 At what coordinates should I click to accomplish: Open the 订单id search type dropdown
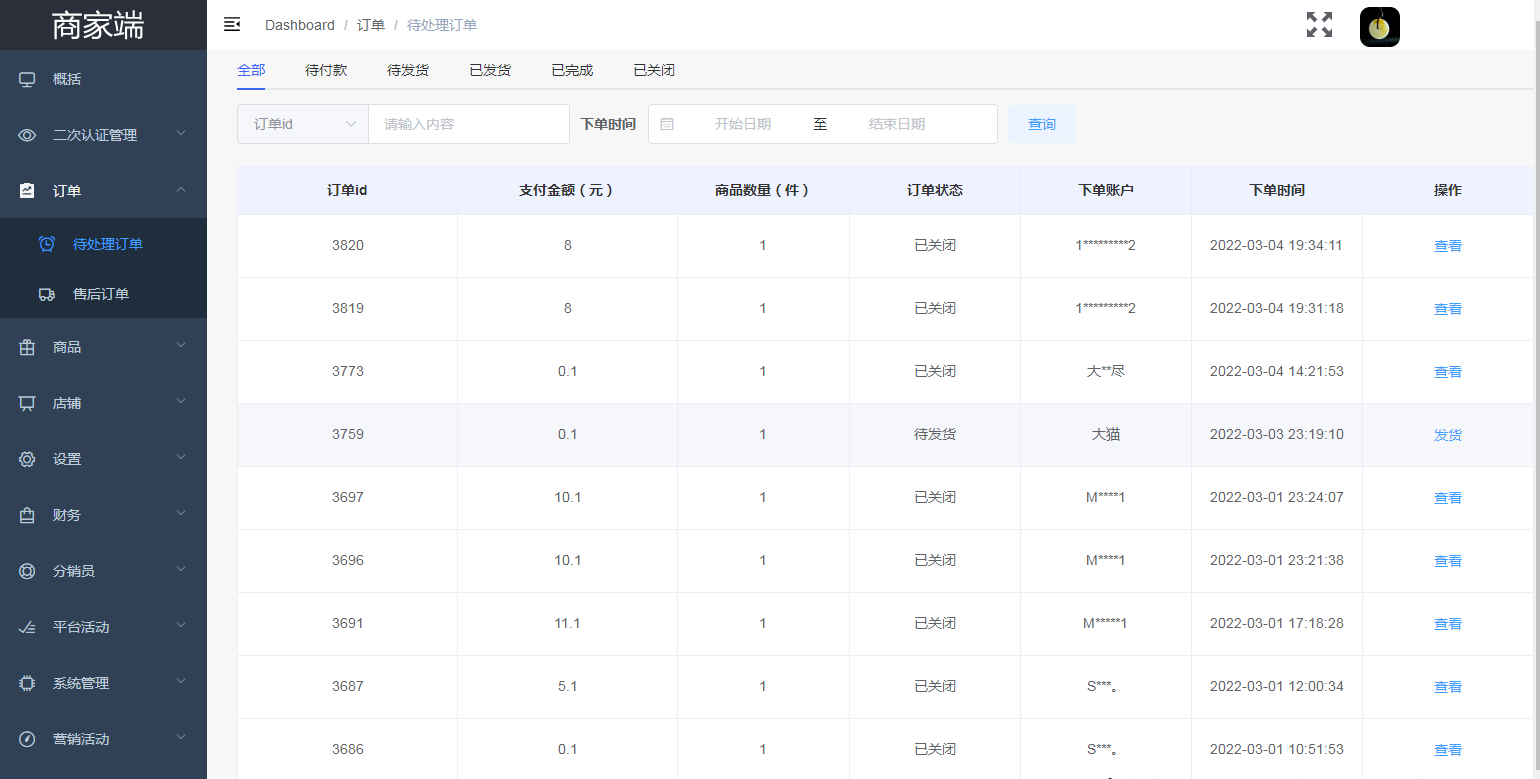pyautogui.click(x=303, y=124)
